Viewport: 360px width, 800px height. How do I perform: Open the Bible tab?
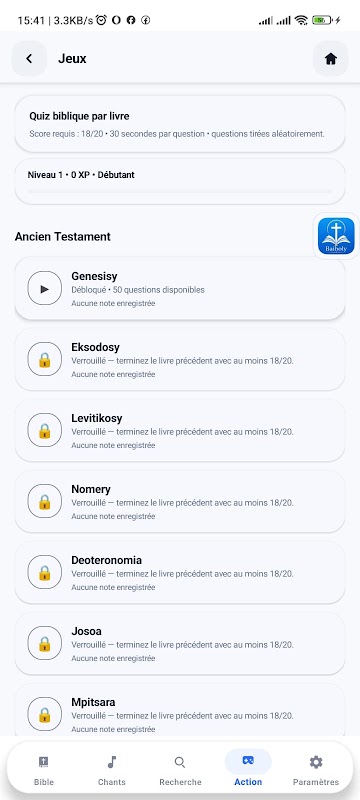pos(44,770)
